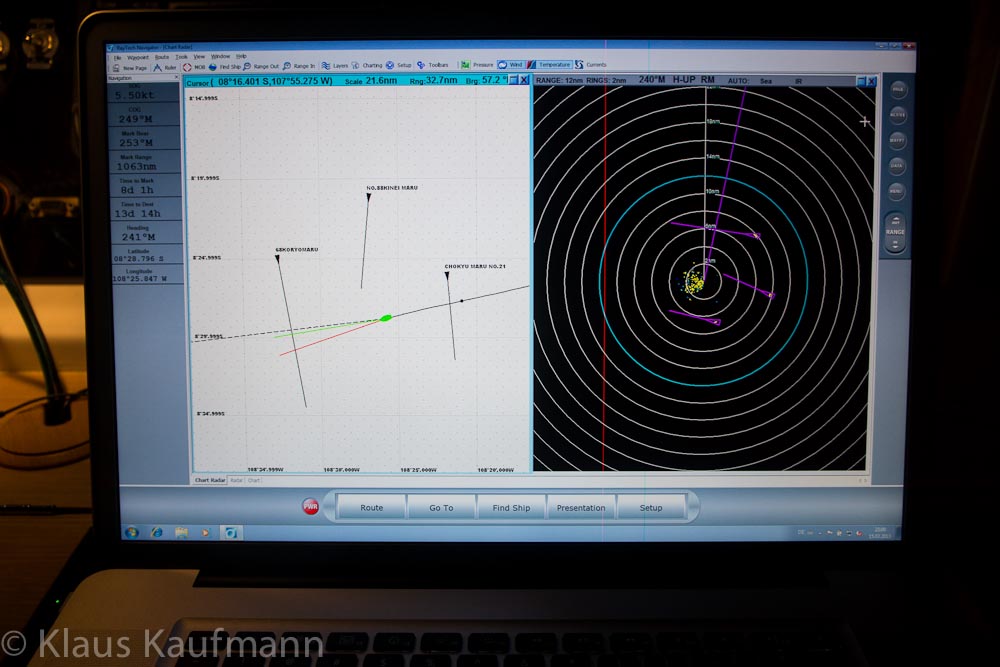The image size is (1000, 667).
Task: Click the RANGE out up arrow
Action: [895, 221]
